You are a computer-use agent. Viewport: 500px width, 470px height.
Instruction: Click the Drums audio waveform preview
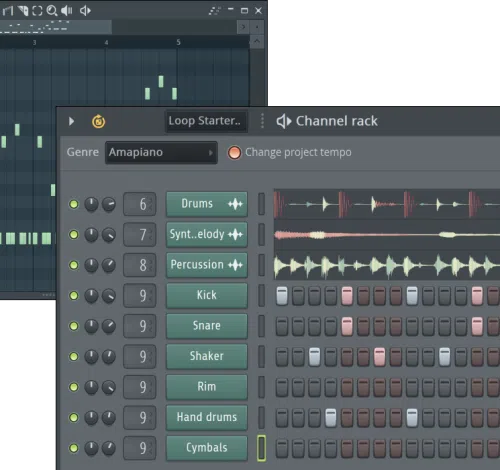[387, 204]
